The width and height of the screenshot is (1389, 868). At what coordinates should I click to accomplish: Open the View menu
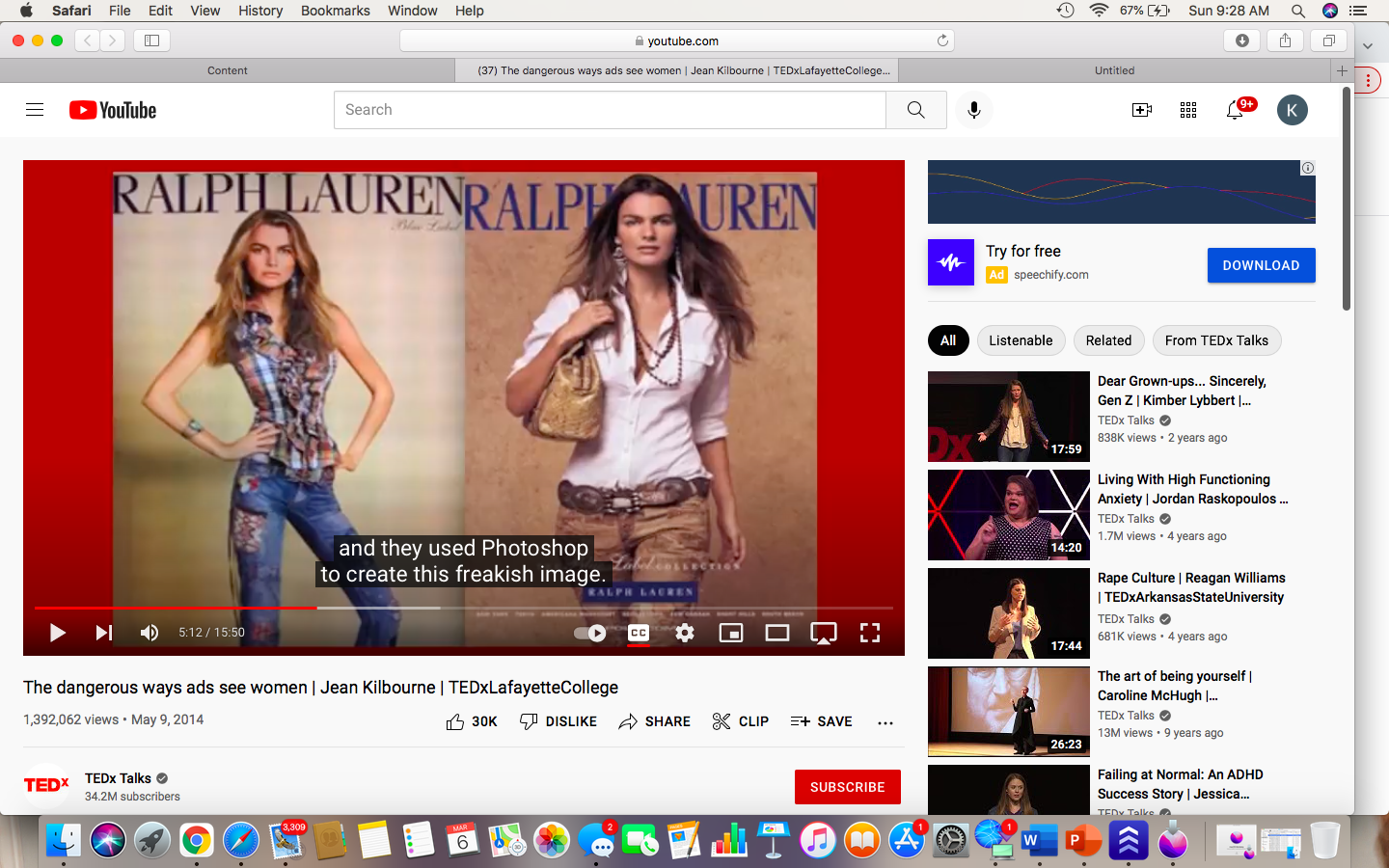click(204, 11)
